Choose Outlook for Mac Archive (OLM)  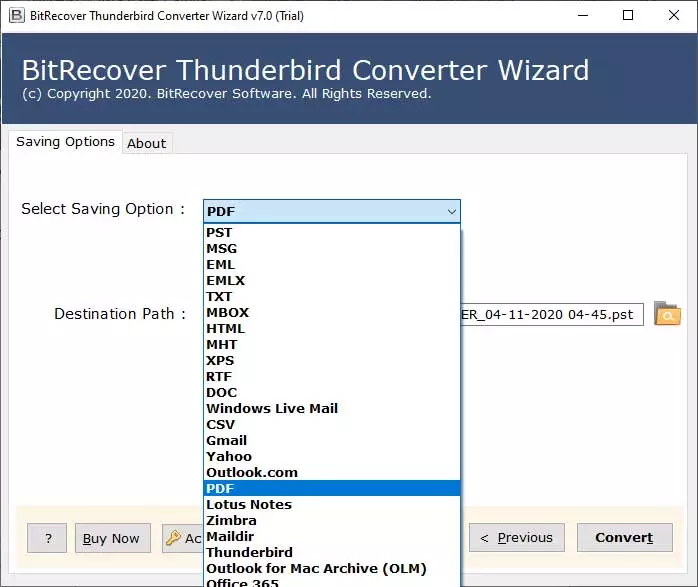pos(316,568)
